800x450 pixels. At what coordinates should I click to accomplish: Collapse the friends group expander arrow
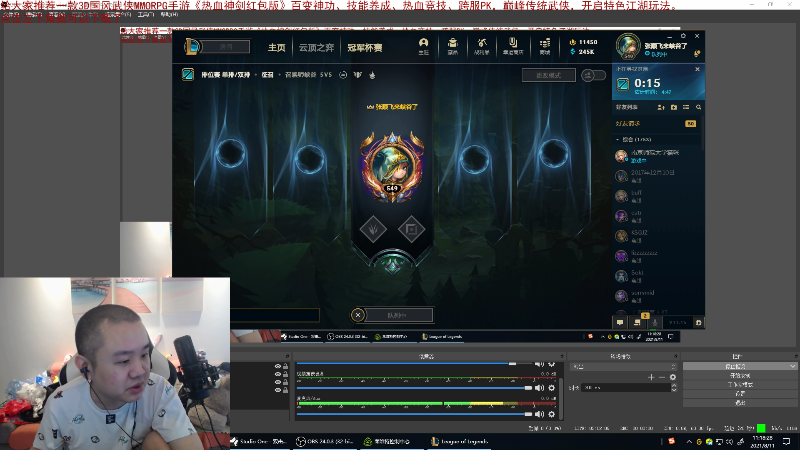618,139
